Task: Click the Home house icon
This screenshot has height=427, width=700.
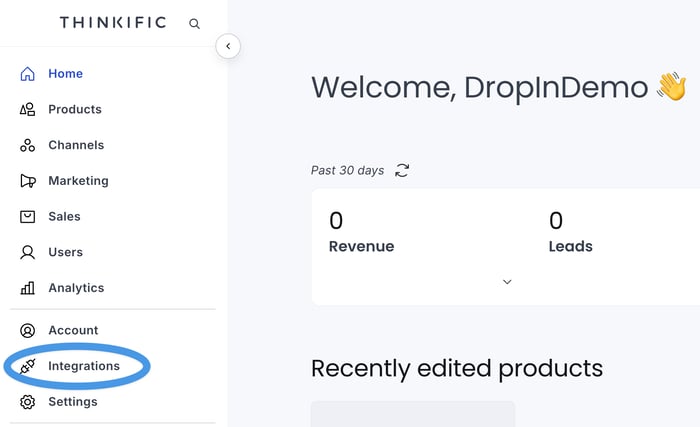Action: [x=28, y=74]
